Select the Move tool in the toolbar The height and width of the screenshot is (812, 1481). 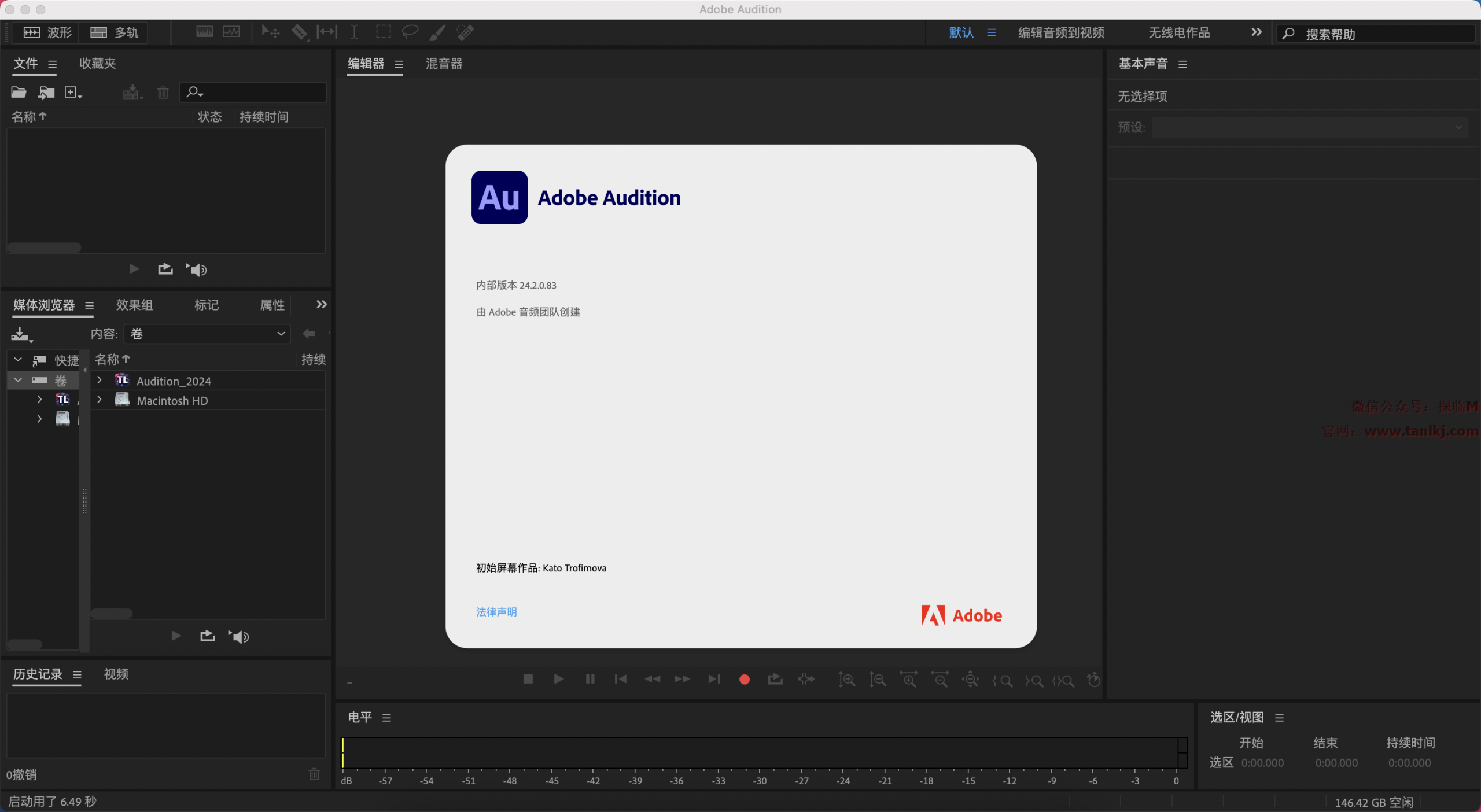[270, 32]
